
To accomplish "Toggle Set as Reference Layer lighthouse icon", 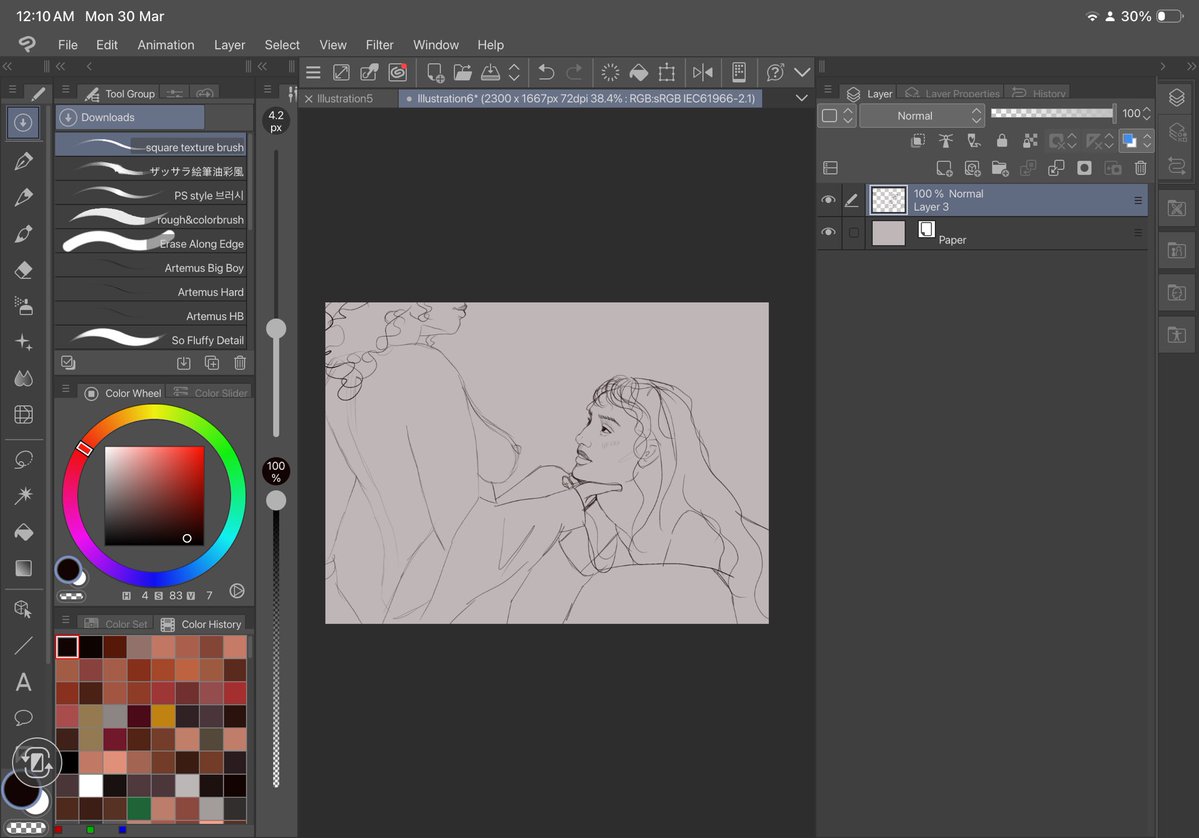I will tap(946, 141).
